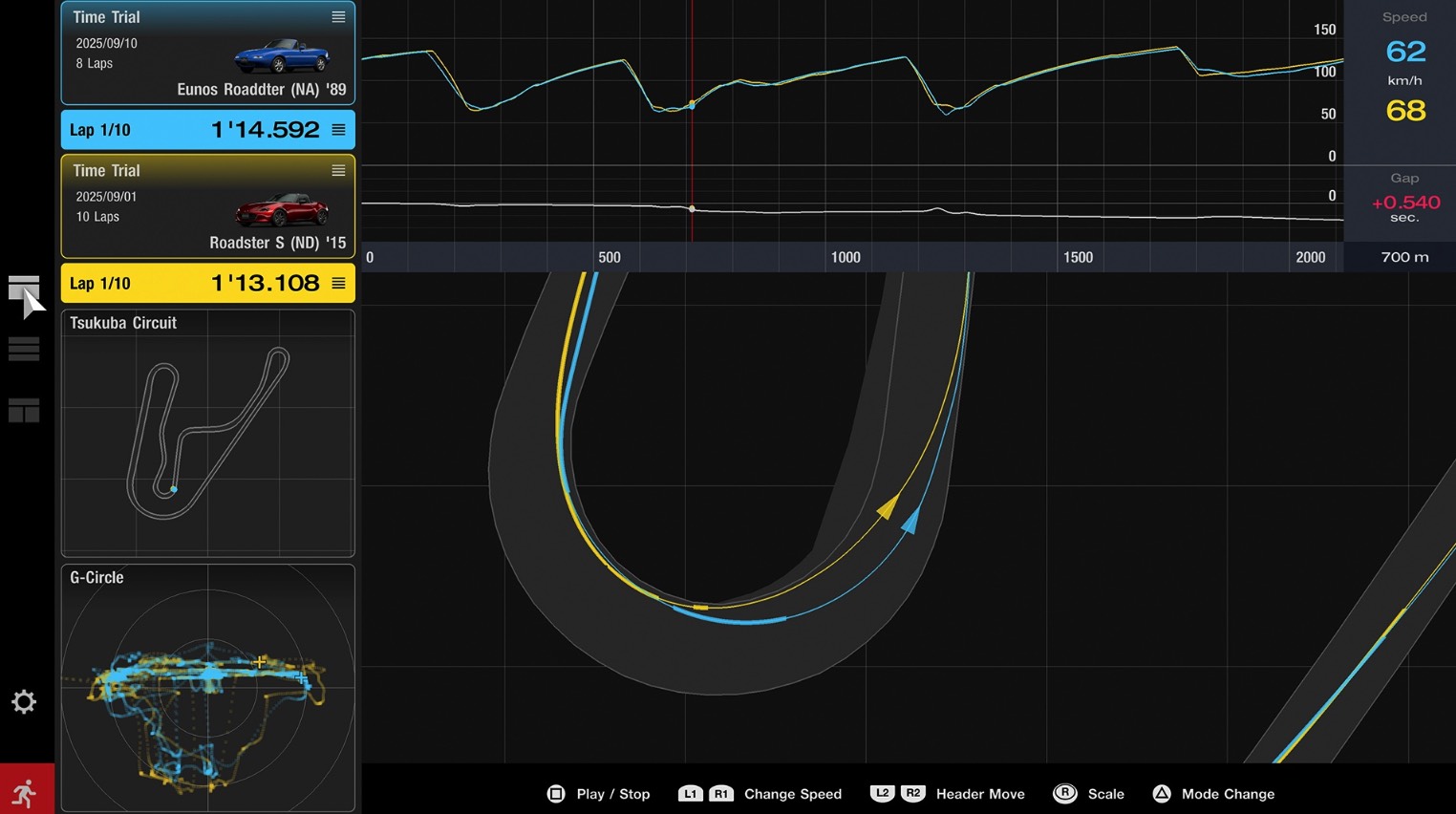Click the L1 Change Speed button icon

(690, 794)
